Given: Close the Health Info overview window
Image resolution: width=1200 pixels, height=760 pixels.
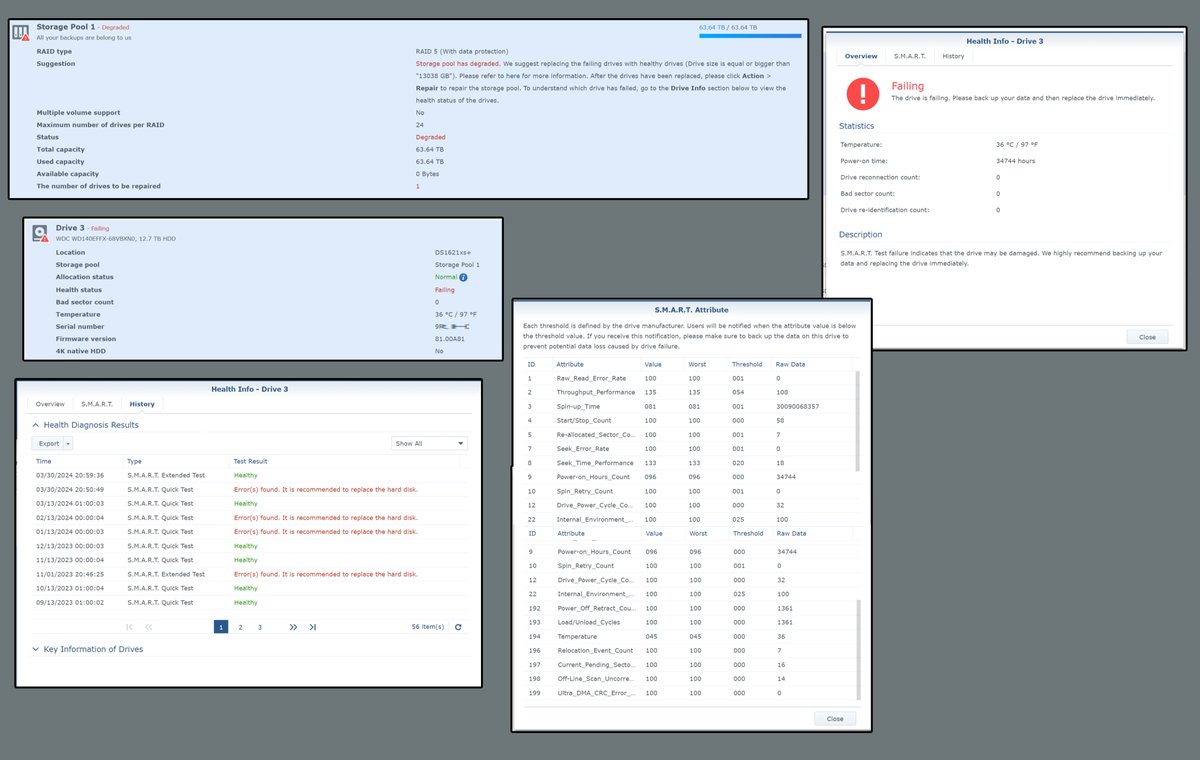Looking at the screenshot, I should [1147, 337].
